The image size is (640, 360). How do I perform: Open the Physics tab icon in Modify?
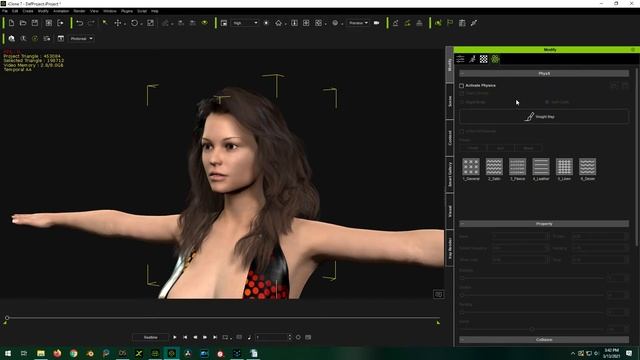[495, 59]
